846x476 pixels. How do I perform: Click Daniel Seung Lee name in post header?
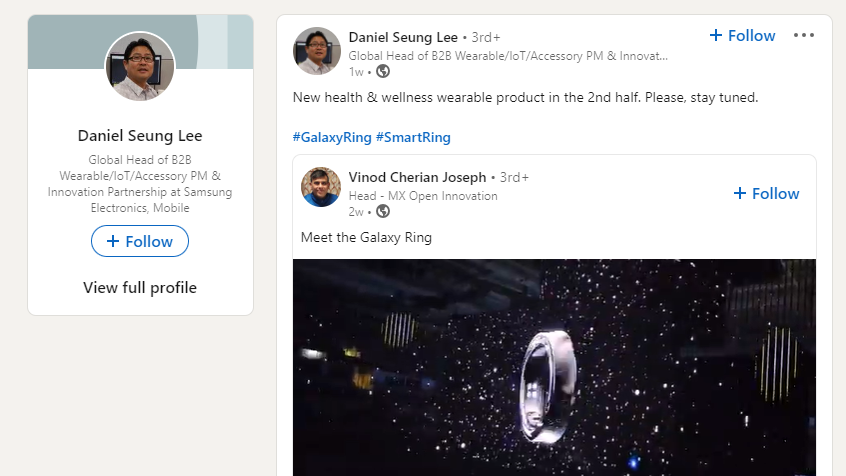[403, 38]
